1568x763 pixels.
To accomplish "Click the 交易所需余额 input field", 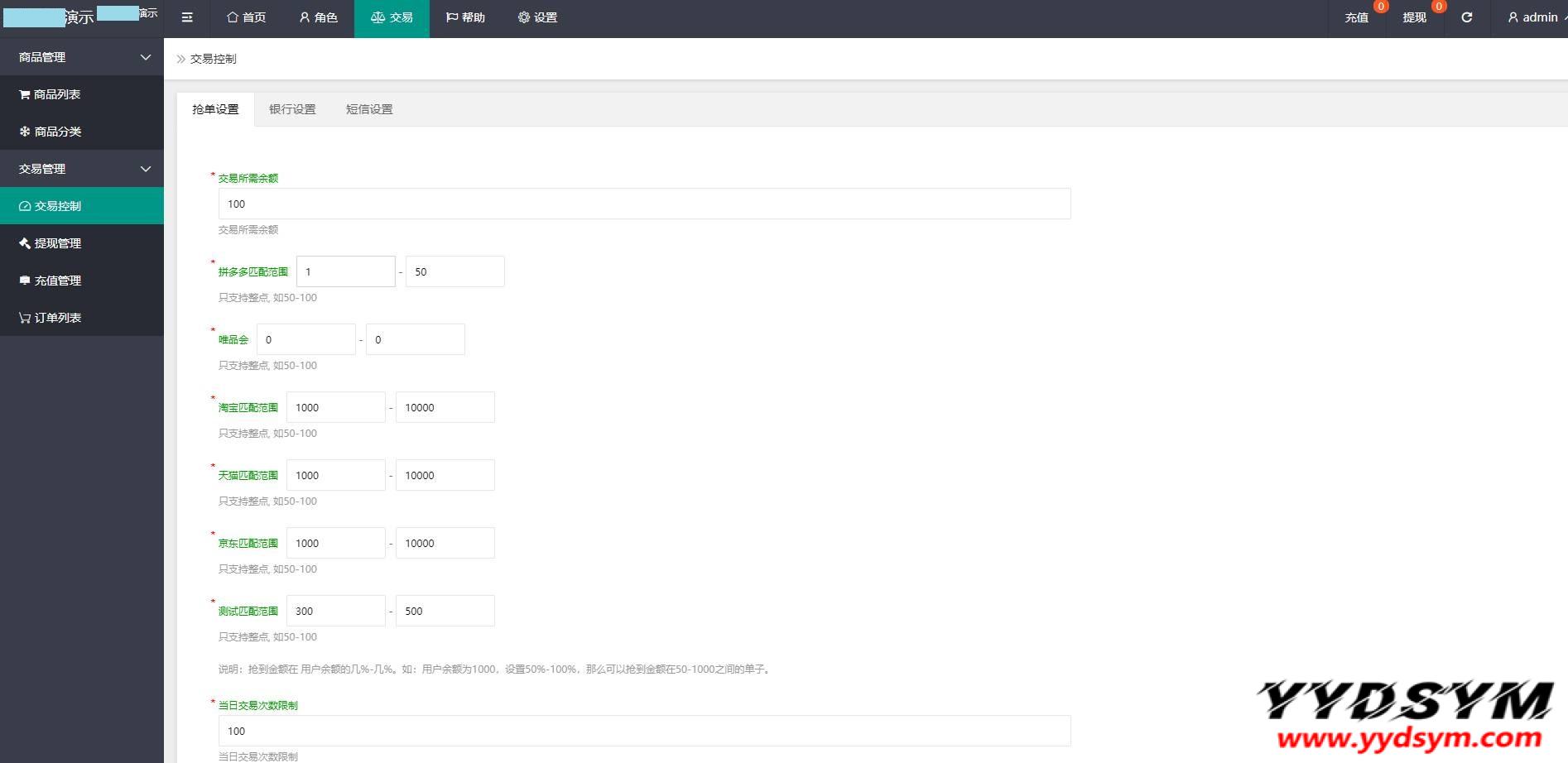I will (644, 204).
